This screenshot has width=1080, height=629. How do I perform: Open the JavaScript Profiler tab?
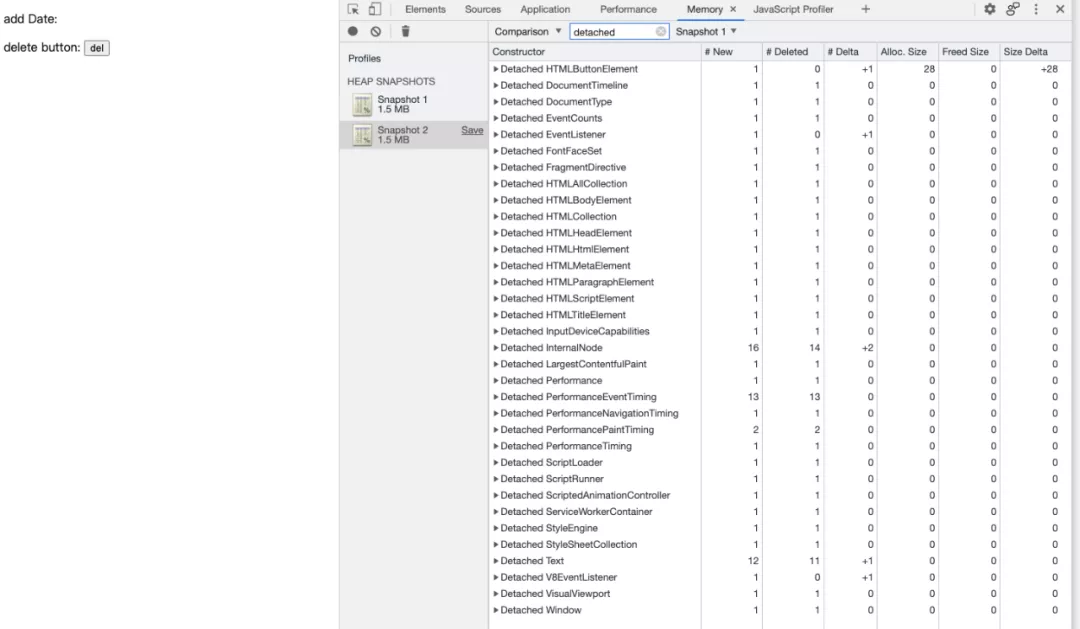(x=793, y=9)
